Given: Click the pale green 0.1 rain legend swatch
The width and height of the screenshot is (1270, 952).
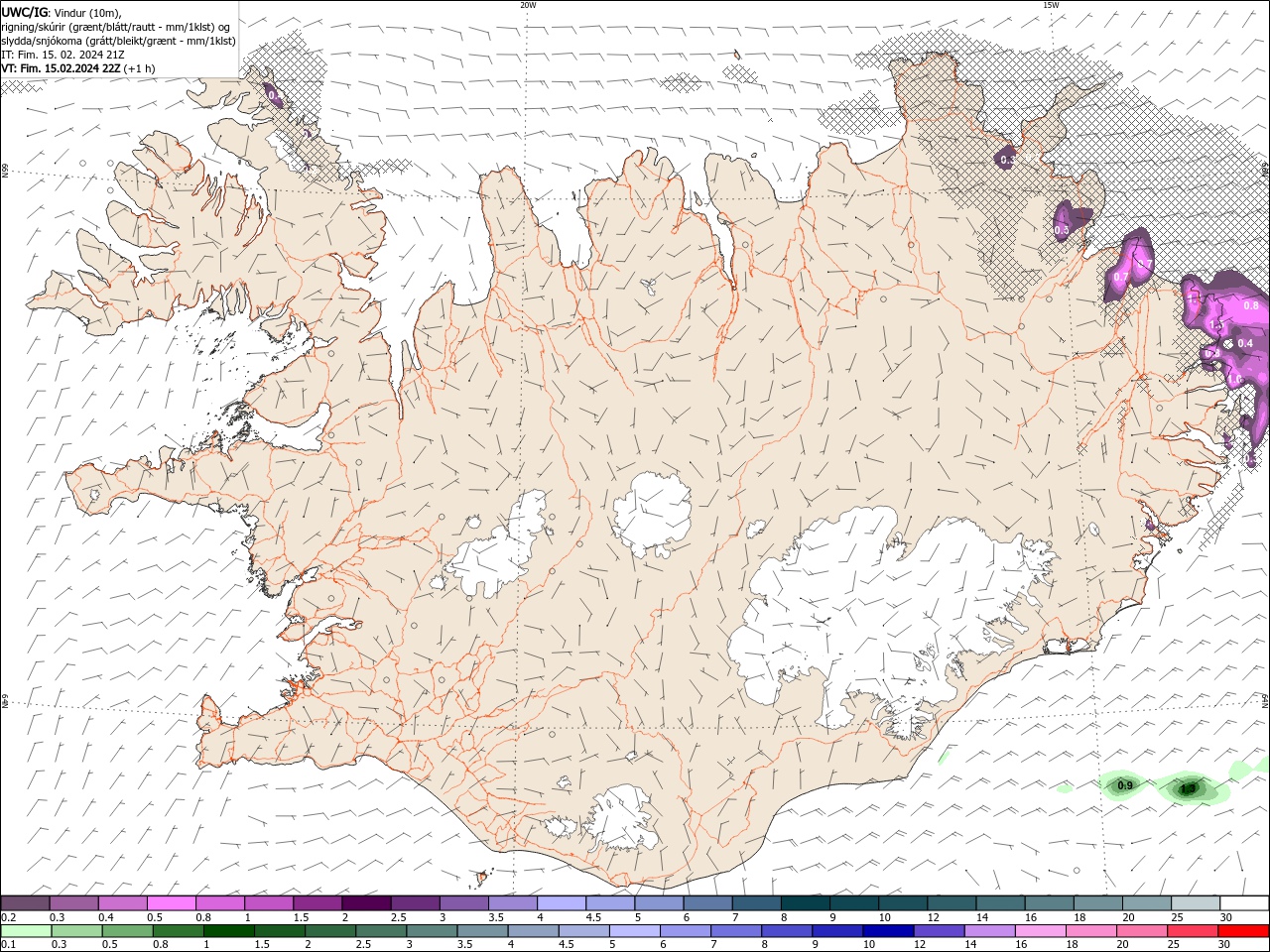Looking at the screenshot, I should [x=27, y=931].
